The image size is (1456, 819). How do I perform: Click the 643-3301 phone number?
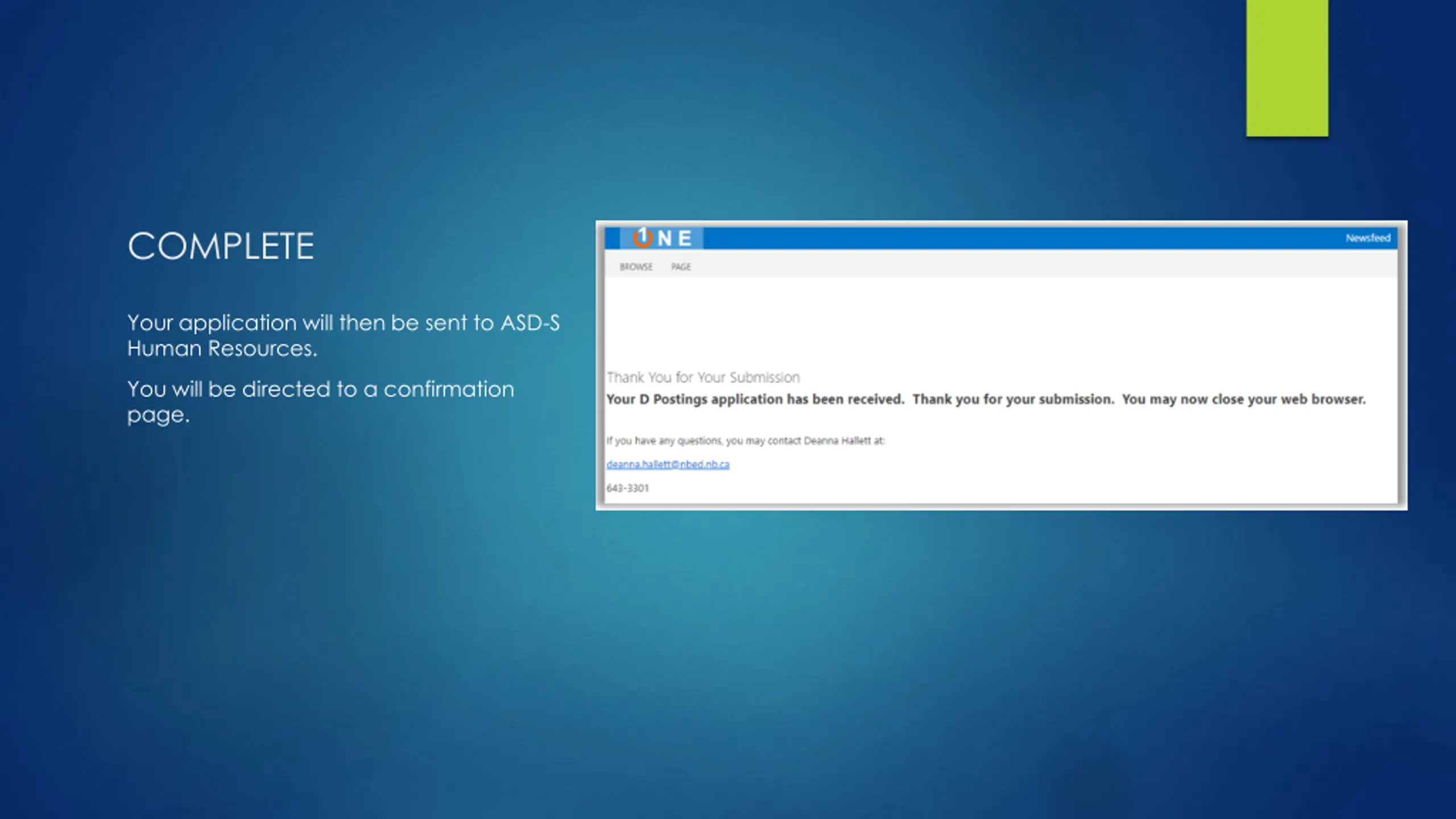pyautogui.click(x=627, y=488)
